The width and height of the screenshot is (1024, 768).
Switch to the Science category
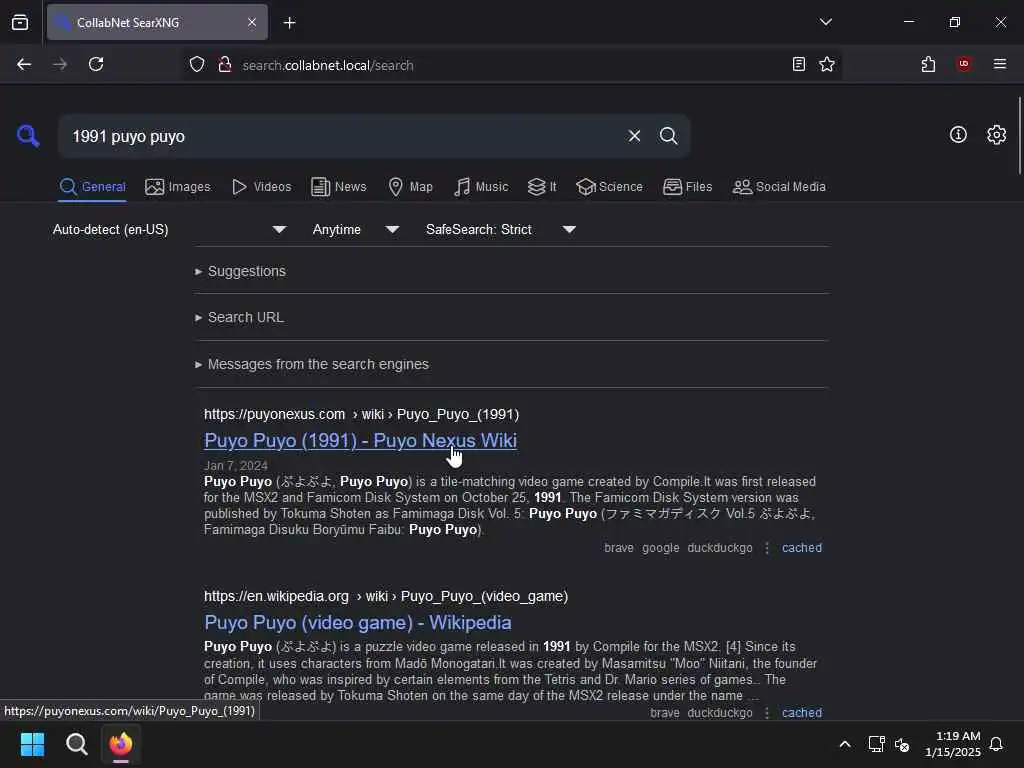pos(609,187)
